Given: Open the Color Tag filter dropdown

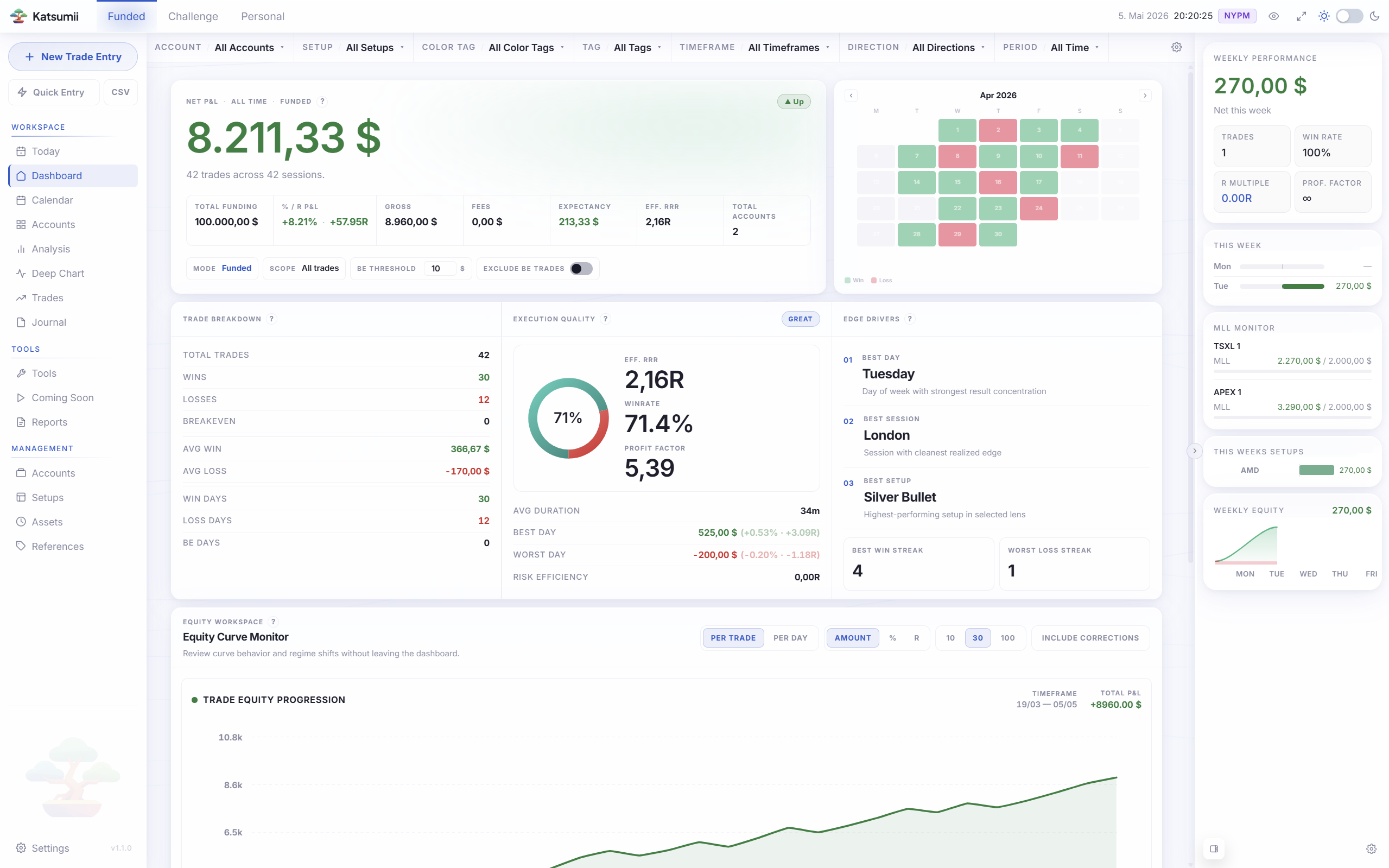Looking at the screenshot, I should 493,47.
